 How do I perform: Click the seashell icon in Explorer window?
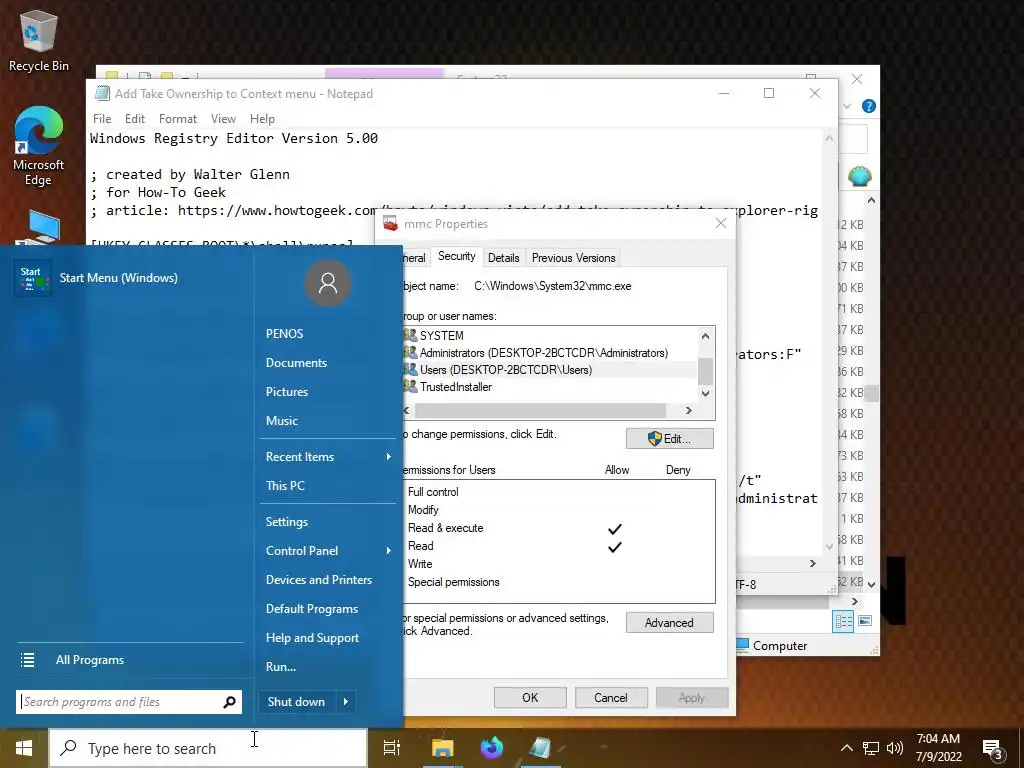[x=859, y=176]
